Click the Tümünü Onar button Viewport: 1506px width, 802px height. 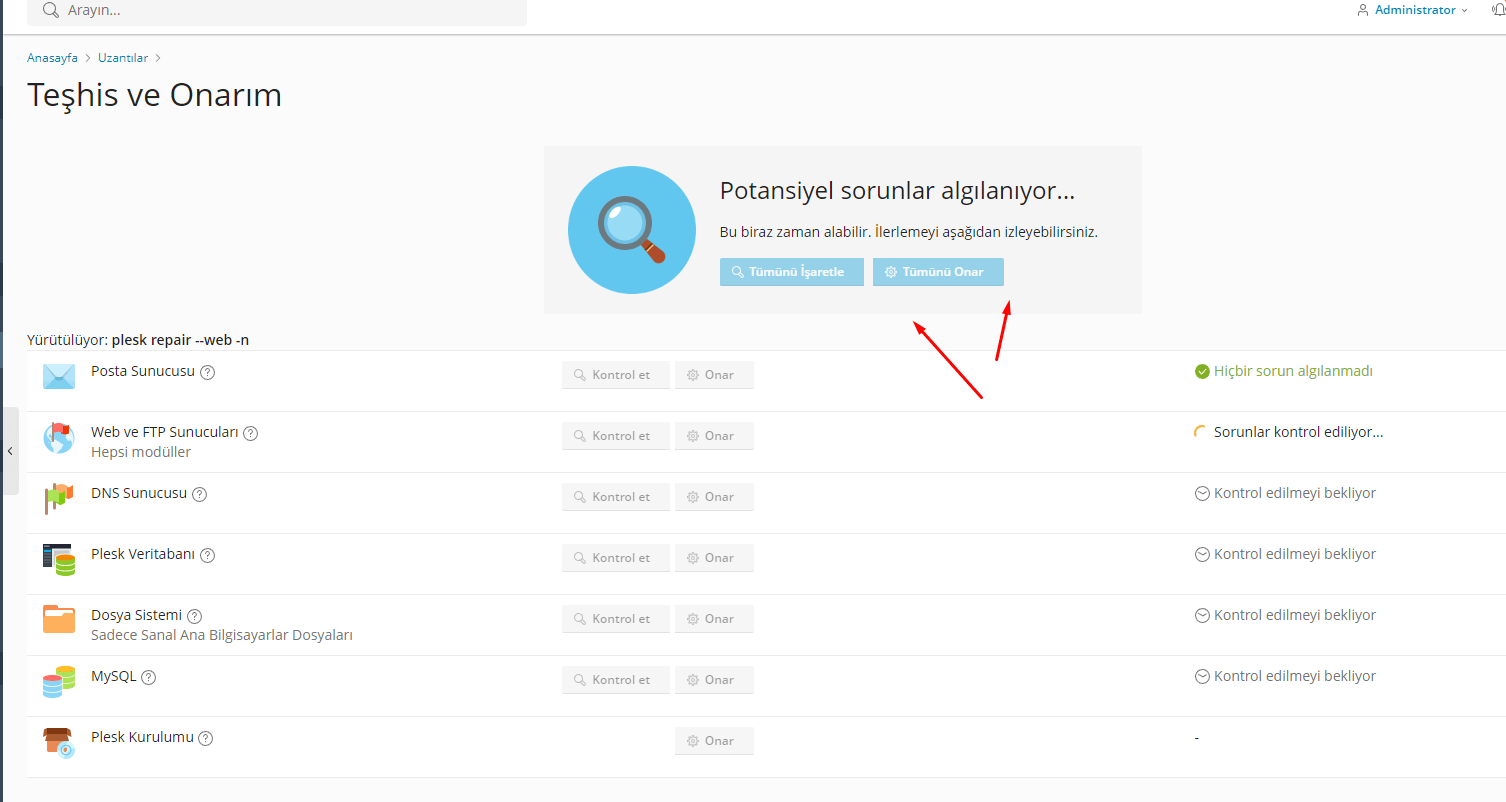coord(938,272)
